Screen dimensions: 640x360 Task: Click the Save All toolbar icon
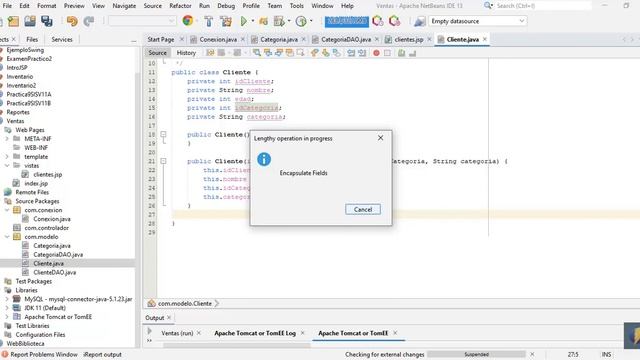(x=47, y=21)
